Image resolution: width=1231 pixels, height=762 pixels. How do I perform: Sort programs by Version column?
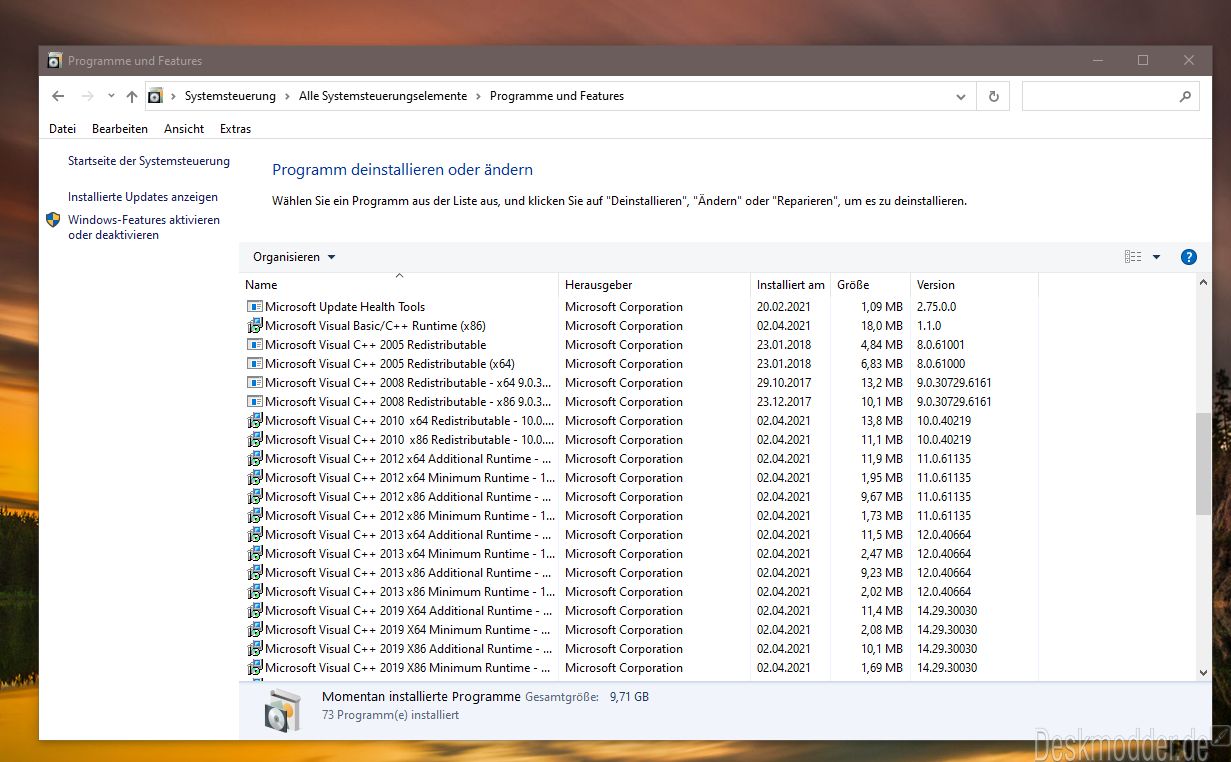pyautogui.click(x=974, y=285)
